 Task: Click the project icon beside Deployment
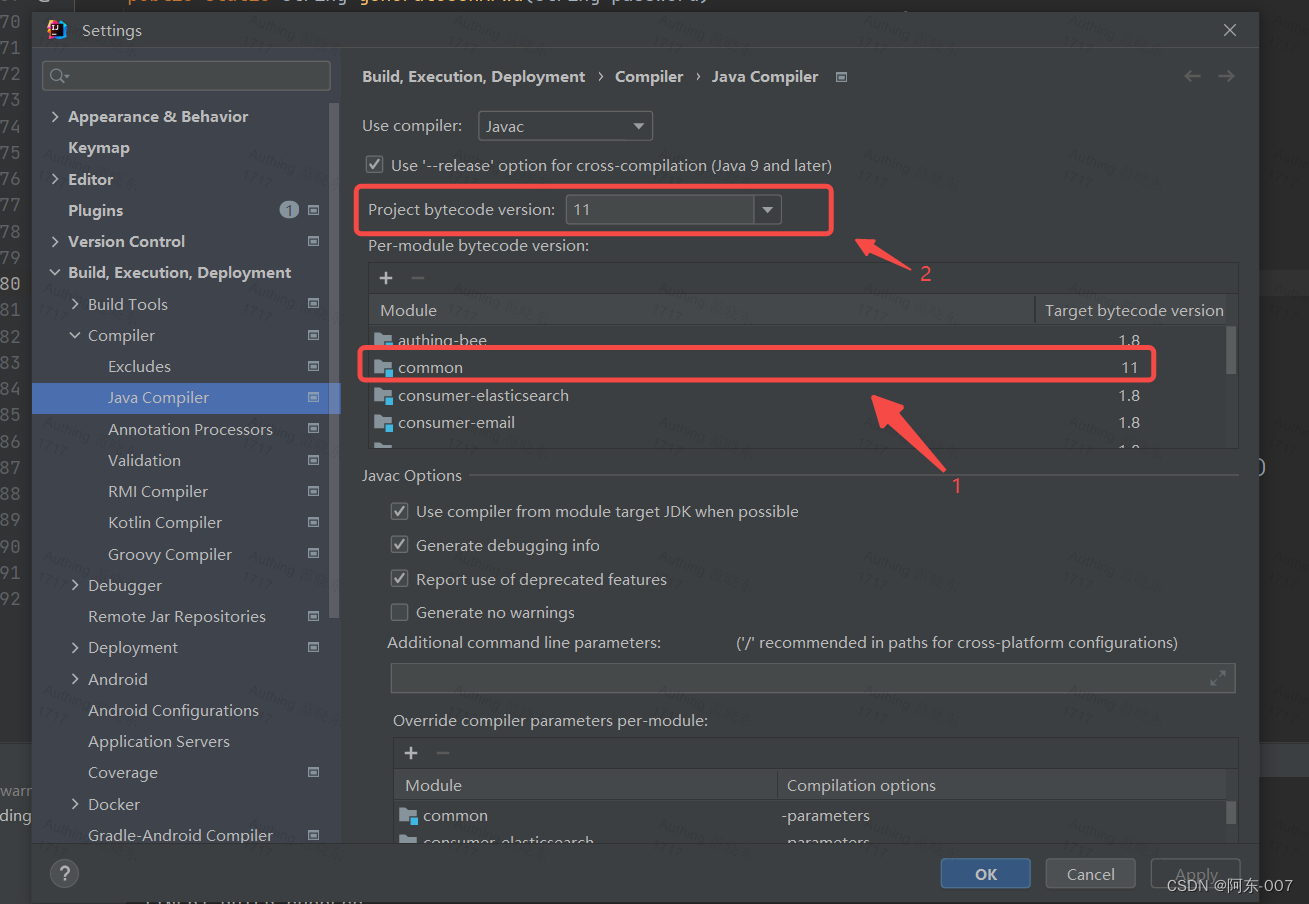coord(313,647)
